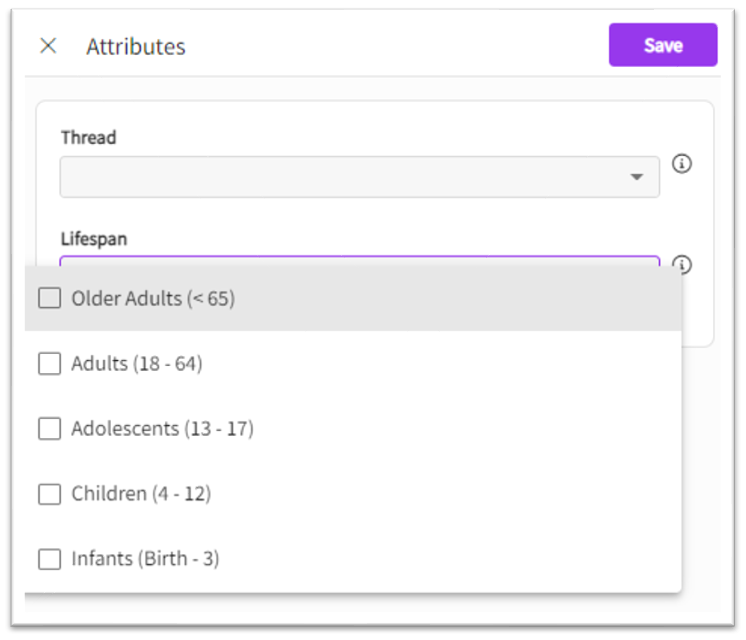Screen dimensions: 746x640
Task: Pick the "Adolescents (13 - 17)" option label
Action: (x=162, y=429)
